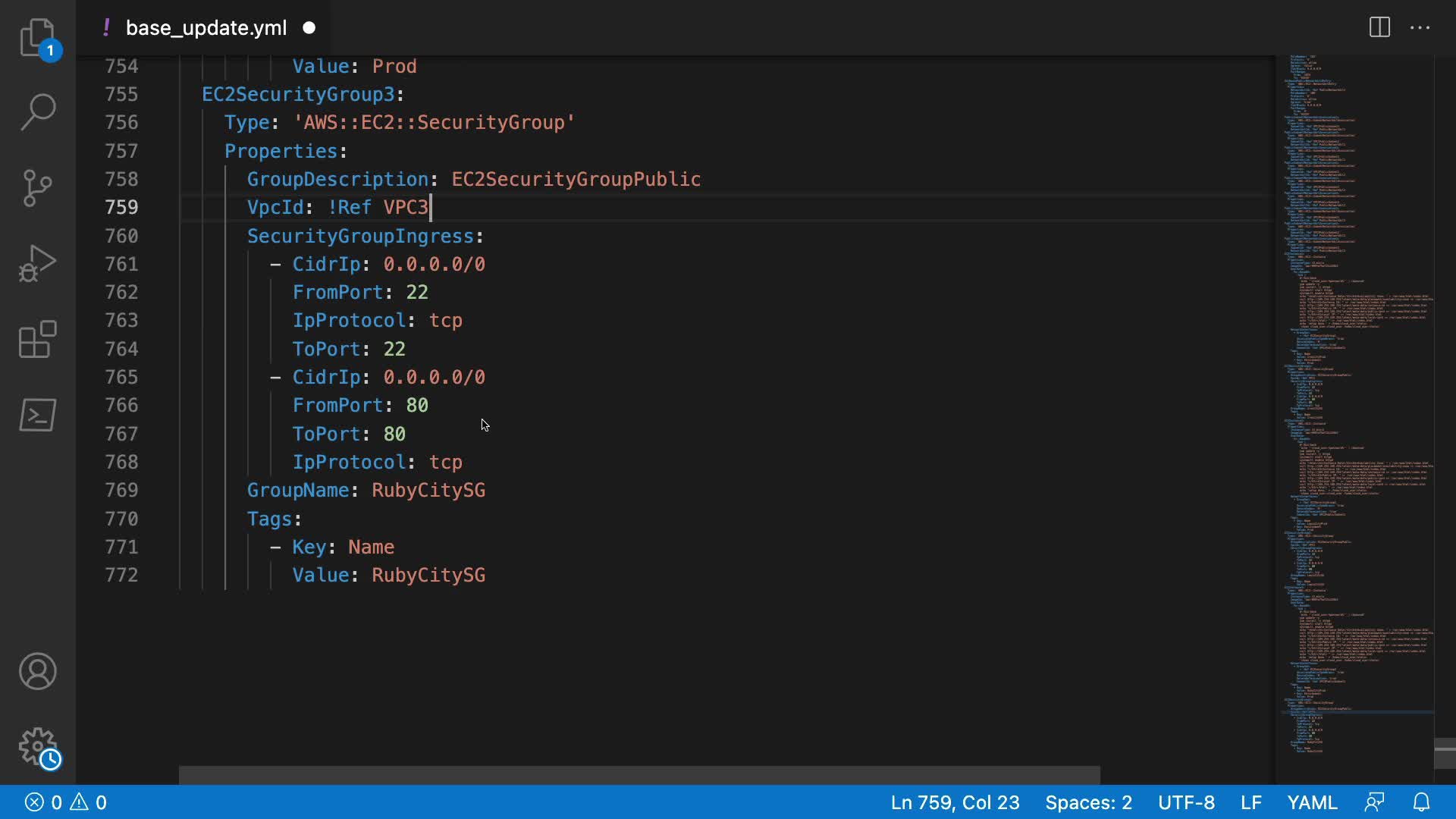1456x819 pixels.
Task: Split the editor to the right
Action: click(x=1379, y=28)
